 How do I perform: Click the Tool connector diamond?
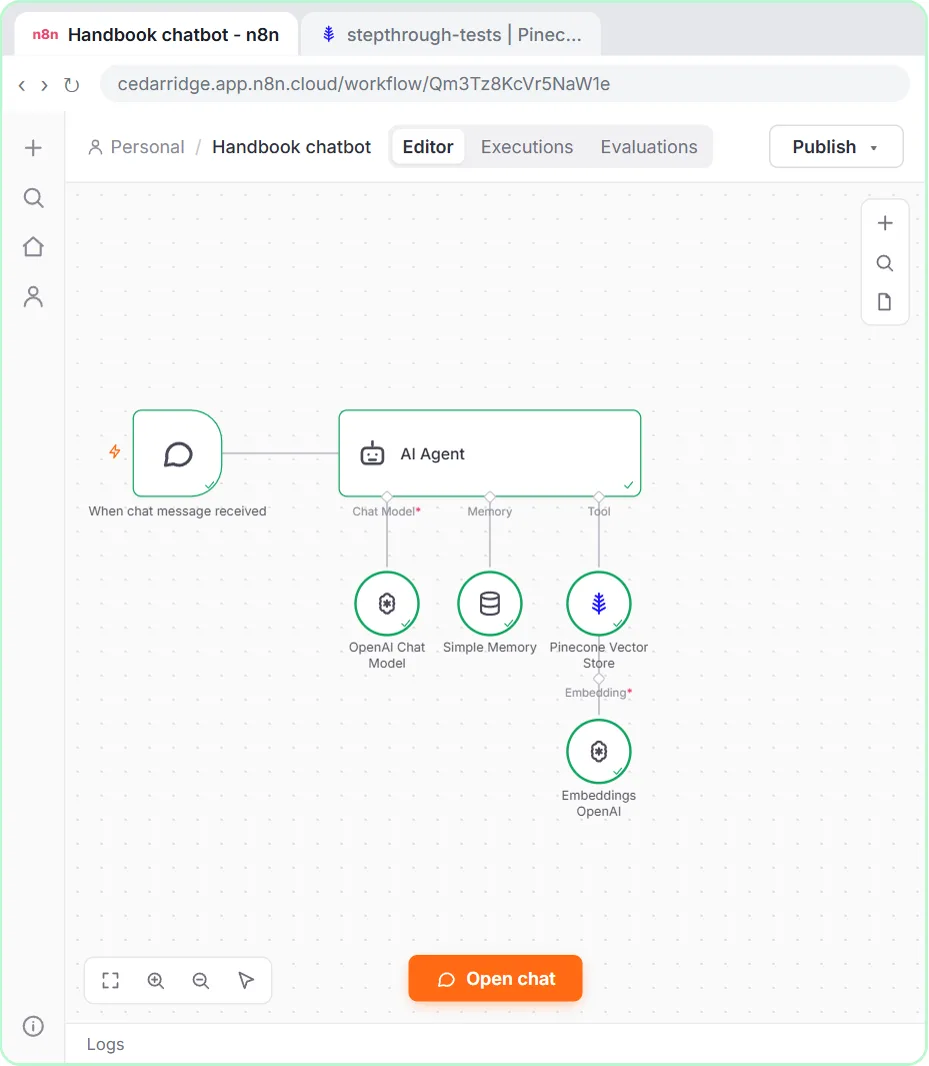pos(599,497)
